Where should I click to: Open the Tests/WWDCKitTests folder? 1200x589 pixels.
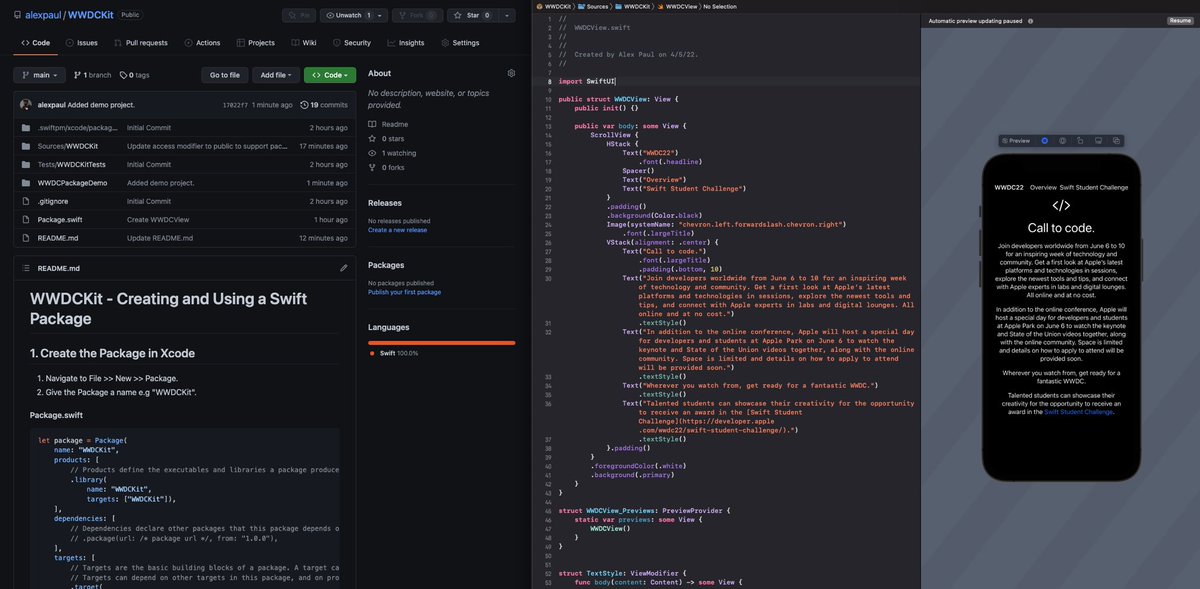coord(71,164)
